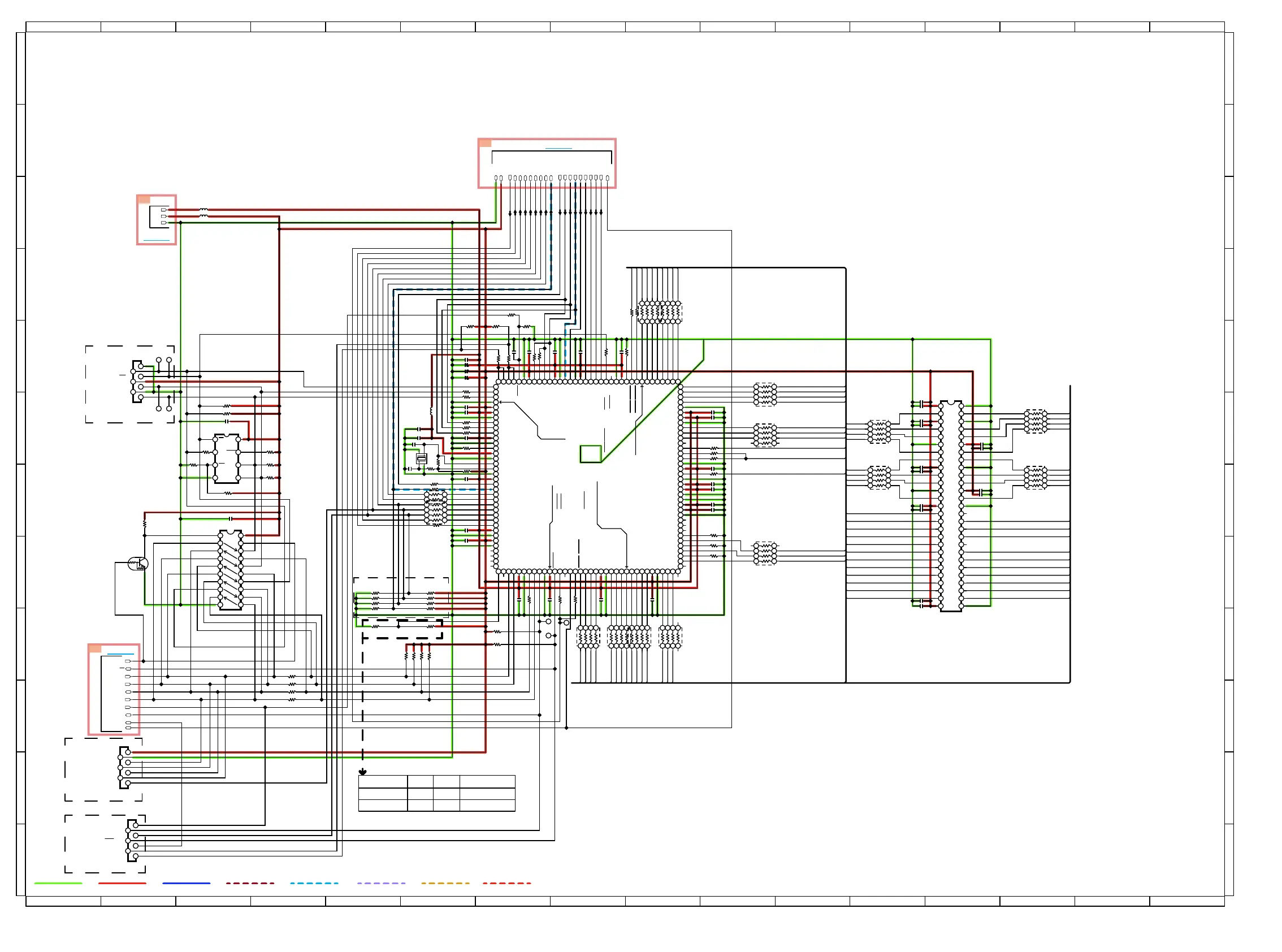Viewport: 1282px width, 952px height.
Task: Click the uppermost resistor array right of central IC
Action: [765, 395]
